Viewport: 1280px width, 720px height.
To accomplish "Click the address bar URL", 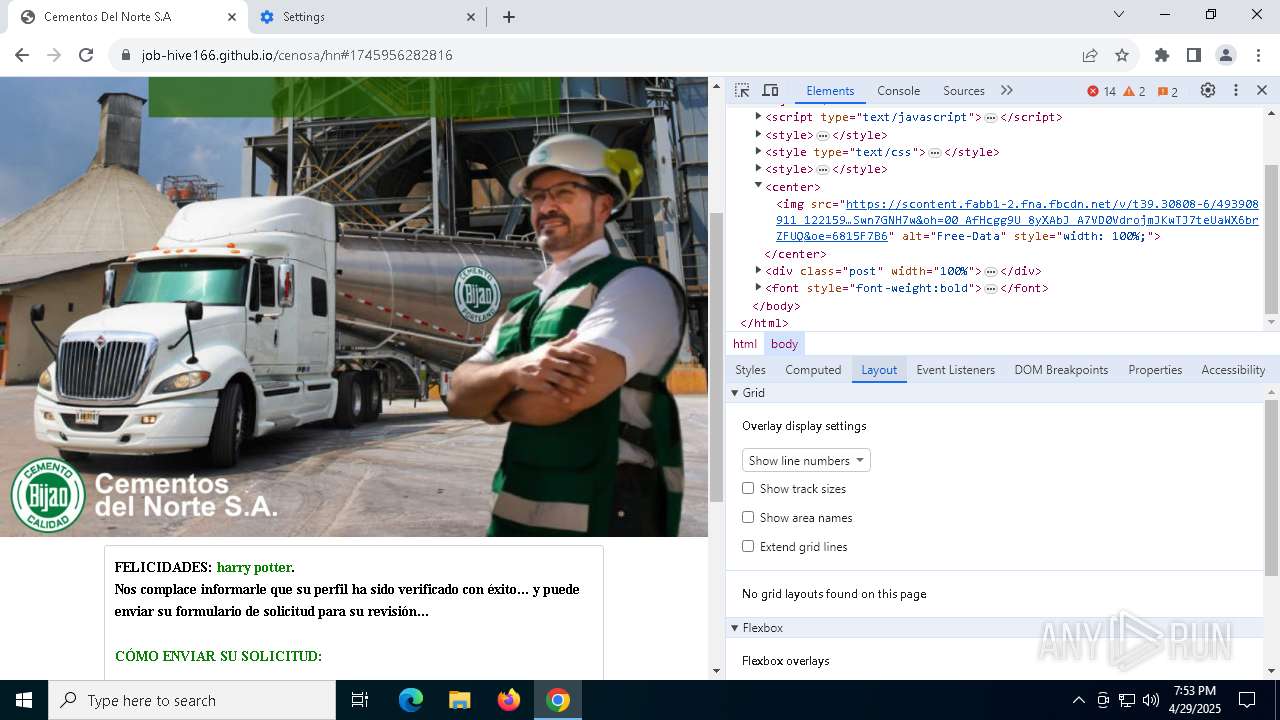I will [x=297, y=55].
